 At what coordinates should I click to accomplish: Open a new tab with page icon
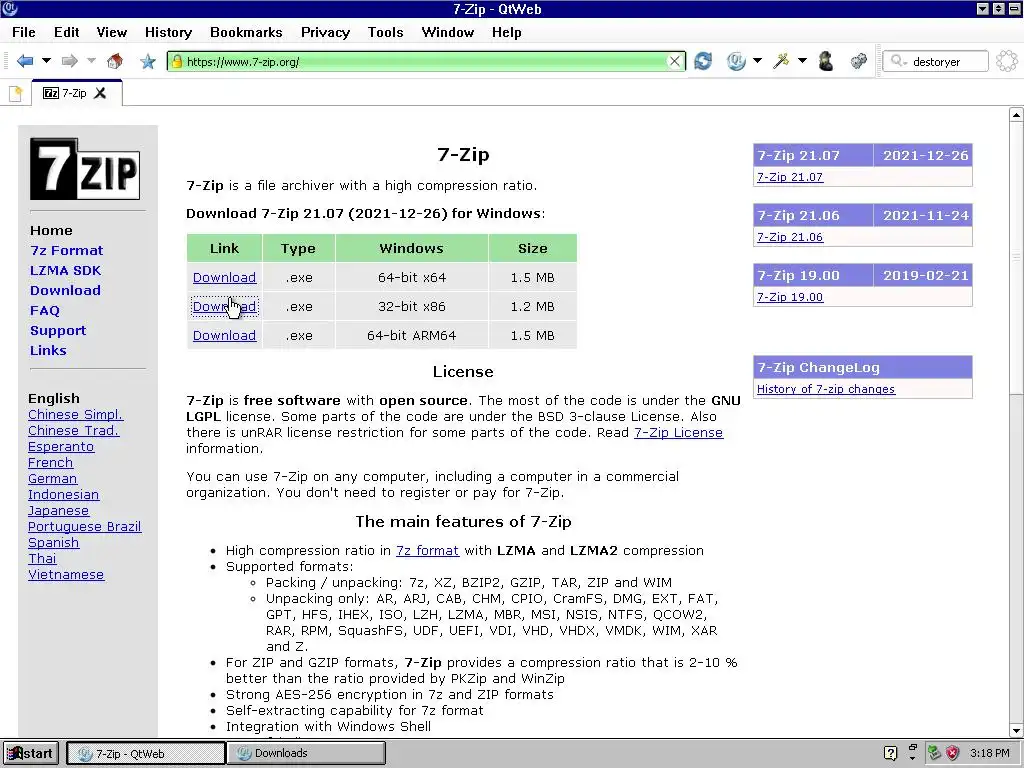pos(16,93)
